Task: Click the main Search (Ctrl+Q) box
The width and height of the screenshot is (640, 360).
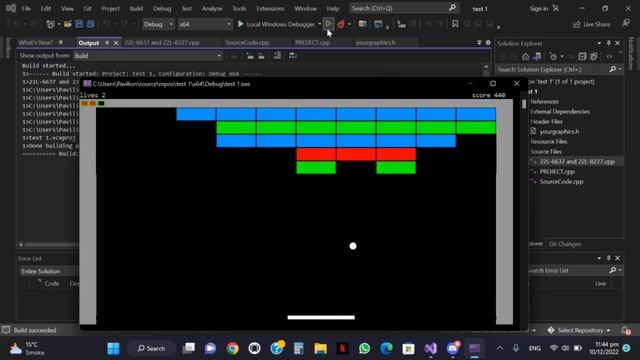Action: pos(404,8)
